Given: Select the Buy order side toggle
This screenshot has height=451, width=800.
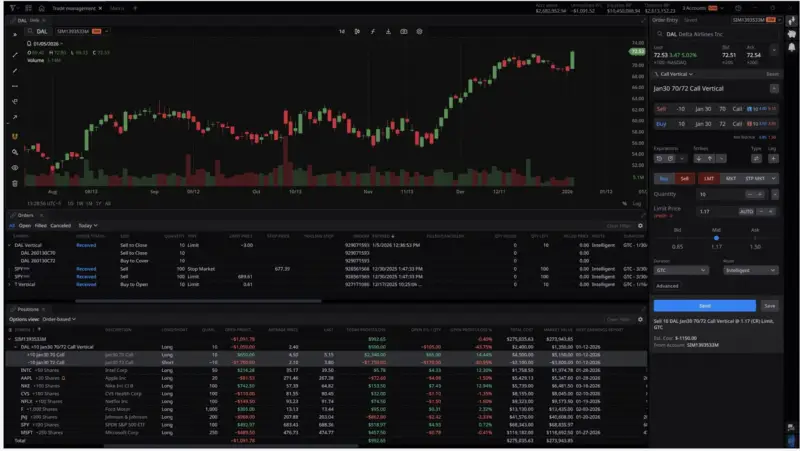Looking at the screenshot, I should click(664, 179).
